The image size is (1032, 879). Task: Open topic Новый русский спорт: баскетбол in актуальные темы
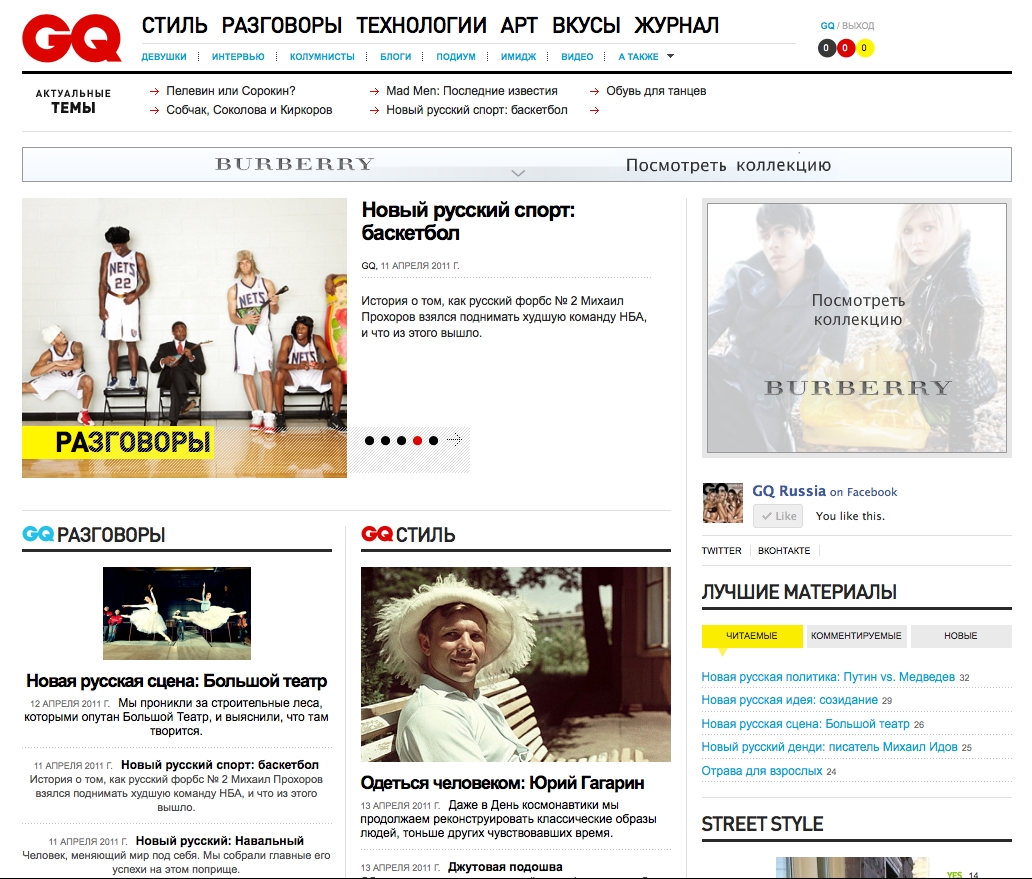477,110
